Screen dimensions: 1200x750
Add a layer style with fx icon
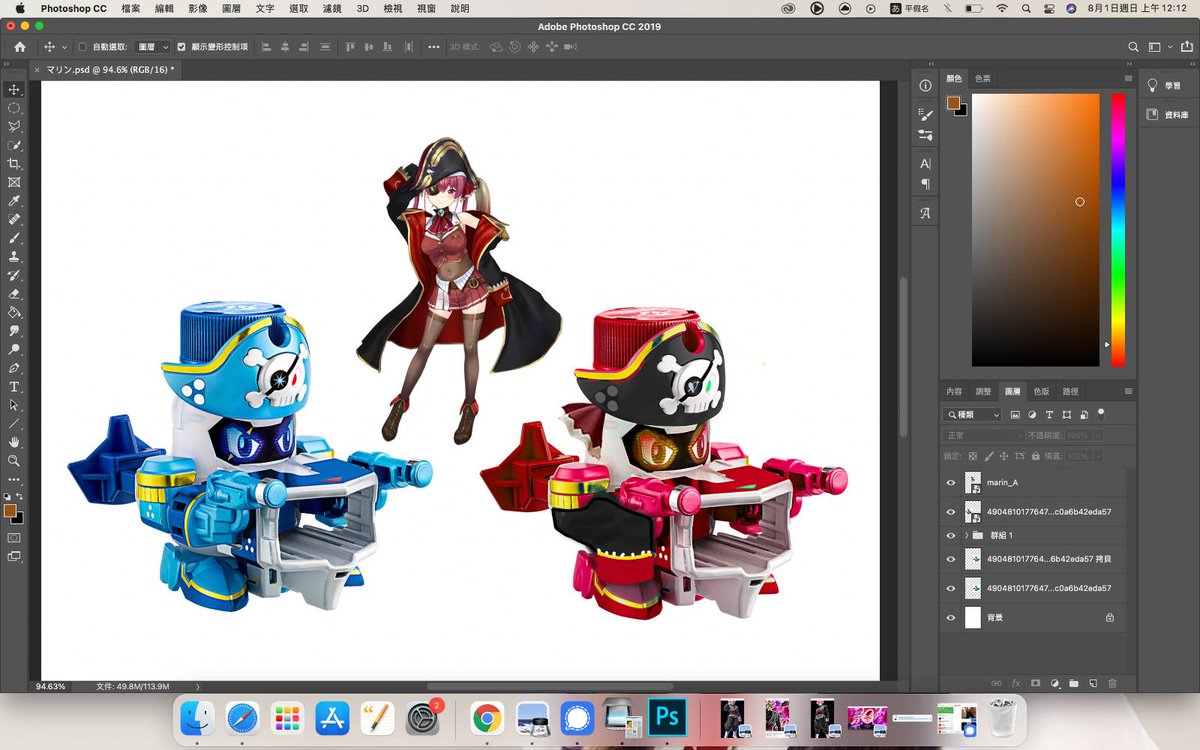pyautogui.click(x=1015, y=683)
